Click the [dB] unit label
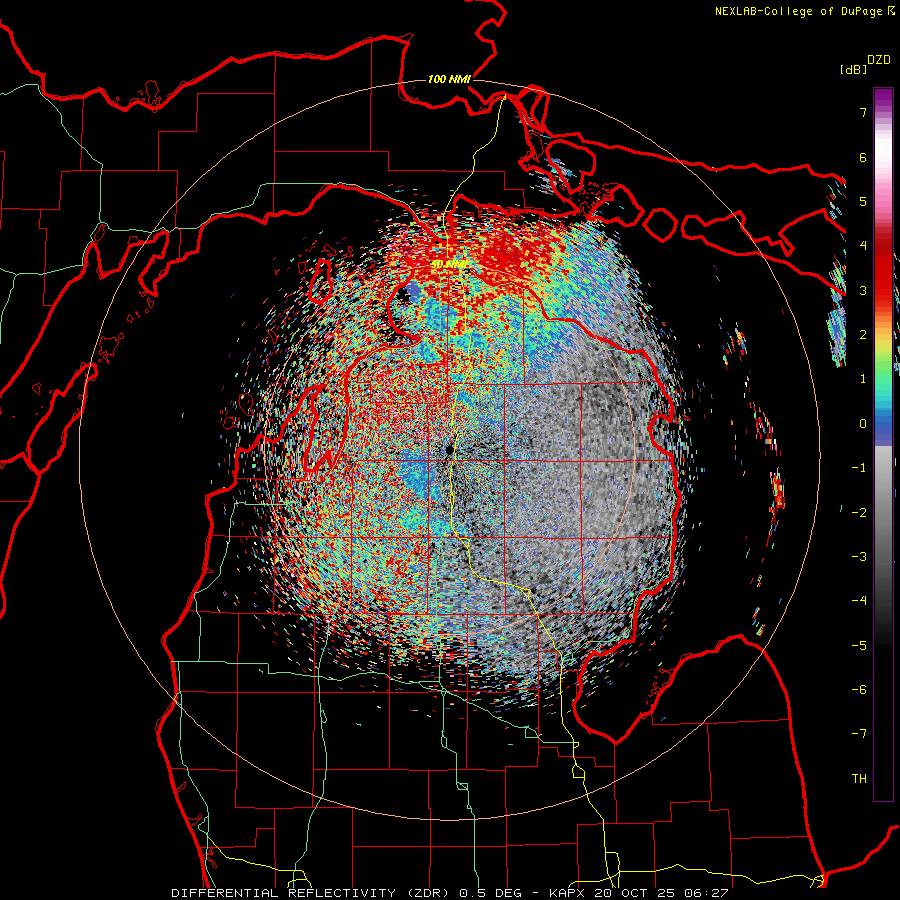900x900 pixels. [x=853, y=69]
